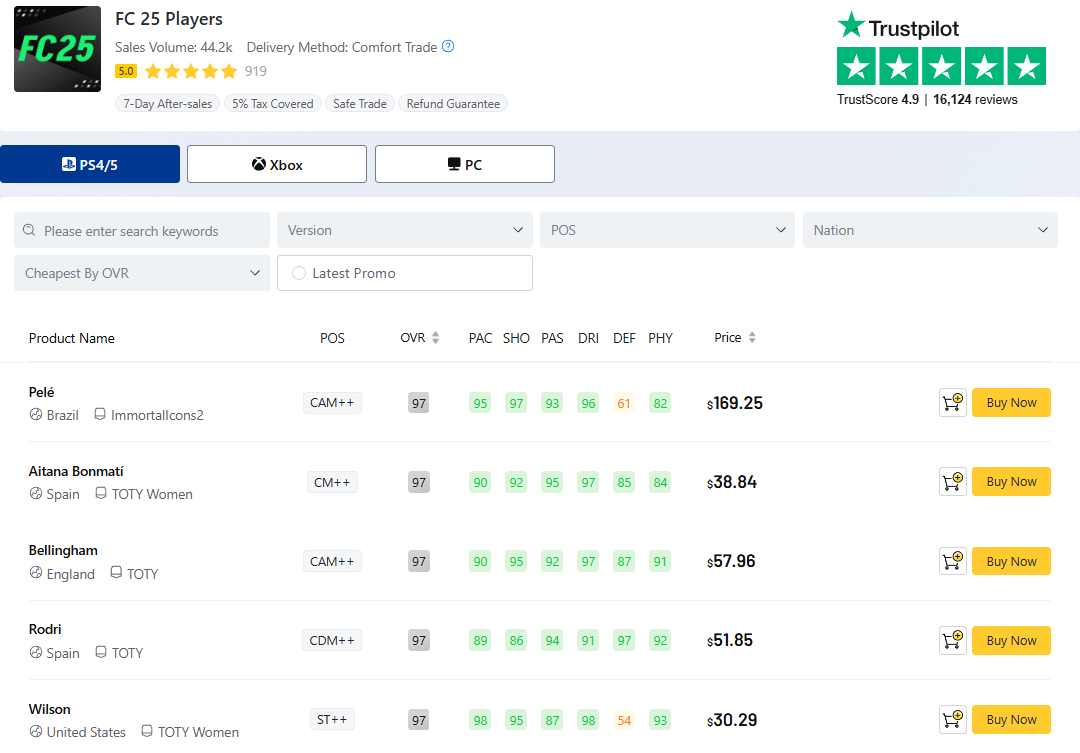1080x753 pixels.
Task: Click the CM++ position badge
Action: pos(332,482)
